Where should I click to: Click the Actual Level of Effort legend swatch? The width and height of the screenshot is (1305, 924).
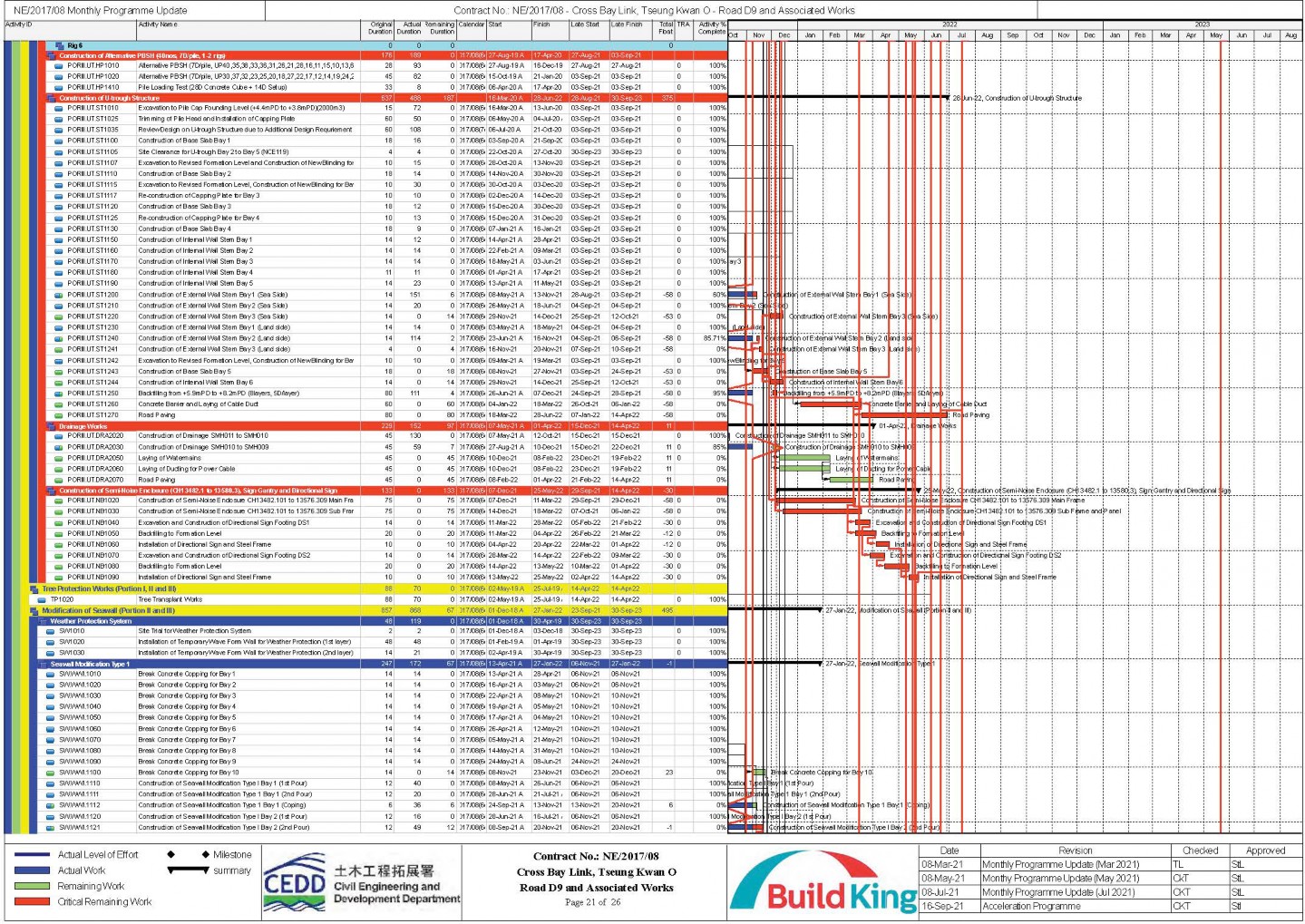[x=33, y=855]
